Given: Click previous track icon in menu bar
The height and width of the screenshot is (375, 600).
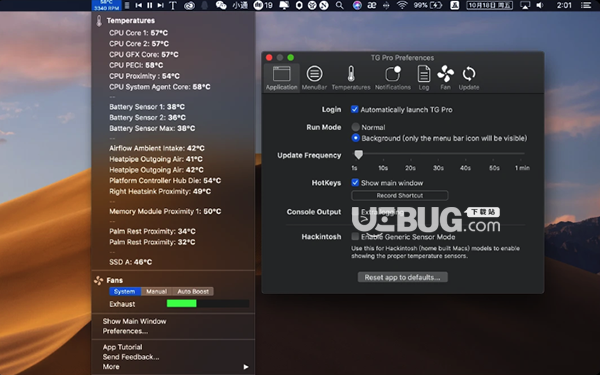Looking at the screenshot, I should tap(139, 5).
